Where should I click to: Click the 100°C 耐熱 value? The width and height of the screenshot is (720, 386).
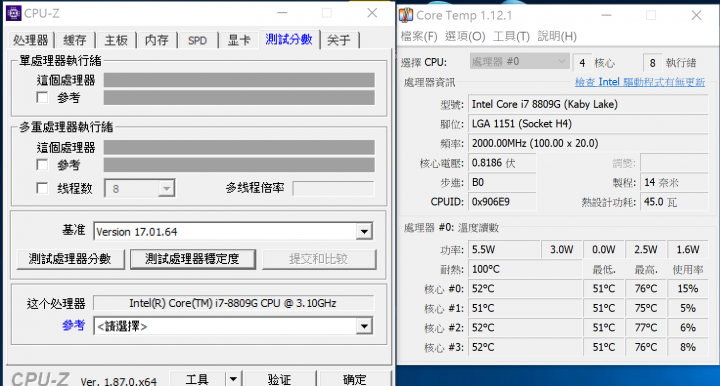(485, 269)
